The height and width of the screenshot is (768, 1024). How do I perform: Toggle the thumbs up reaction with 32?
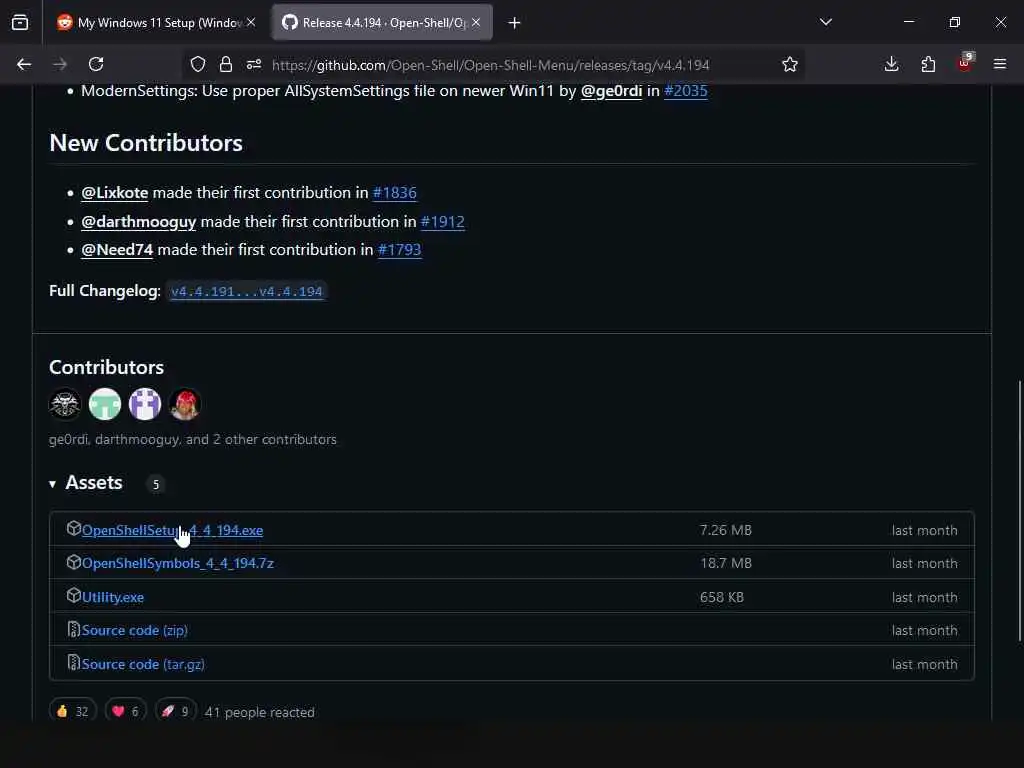72,711
